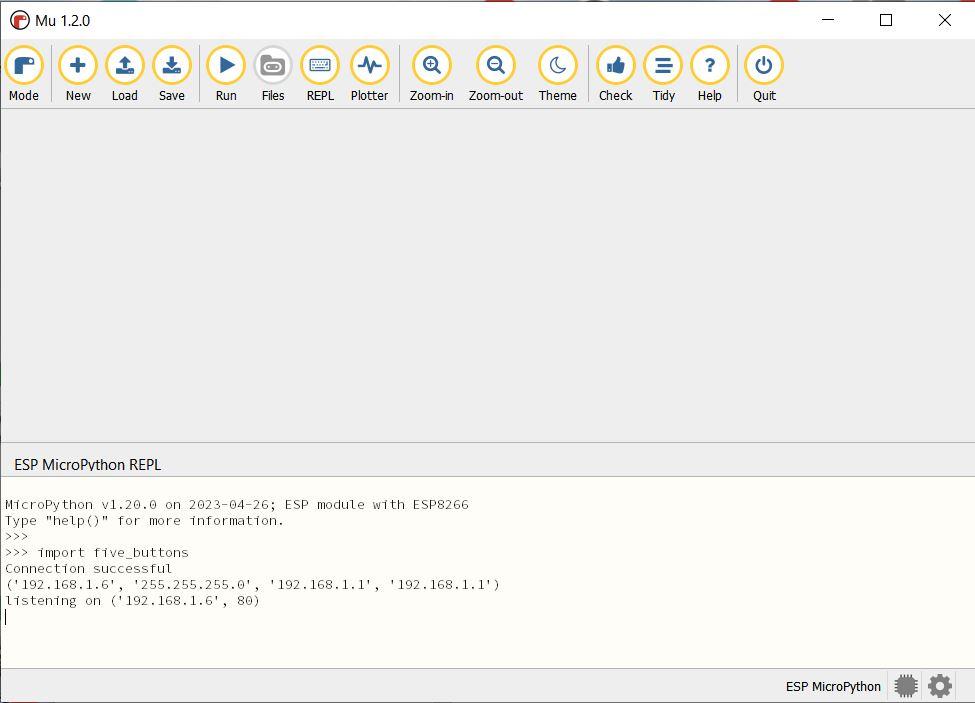Image resolution: width=975 pixels, height=703 pixels.
Task: Check the code for errors
Action: (x=616, y=74)
